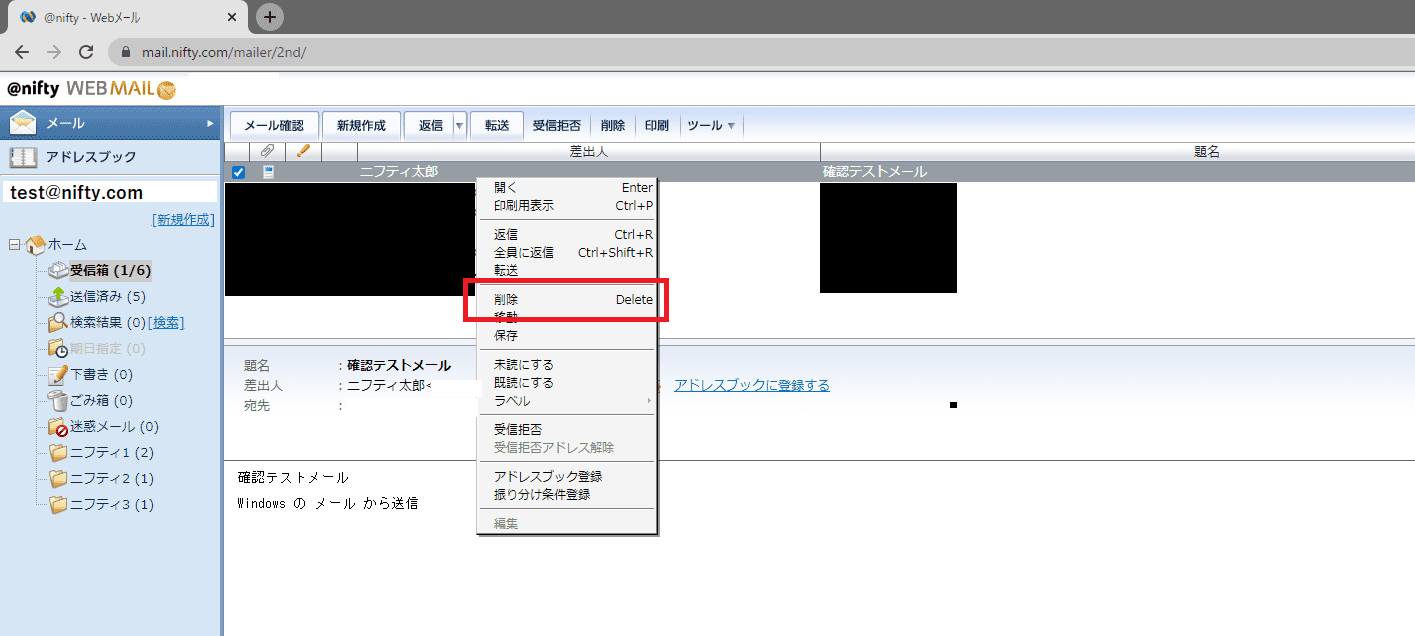
Task: Select 未読にする in context menu
Action: pyautogui.click(x=523, y=365)
